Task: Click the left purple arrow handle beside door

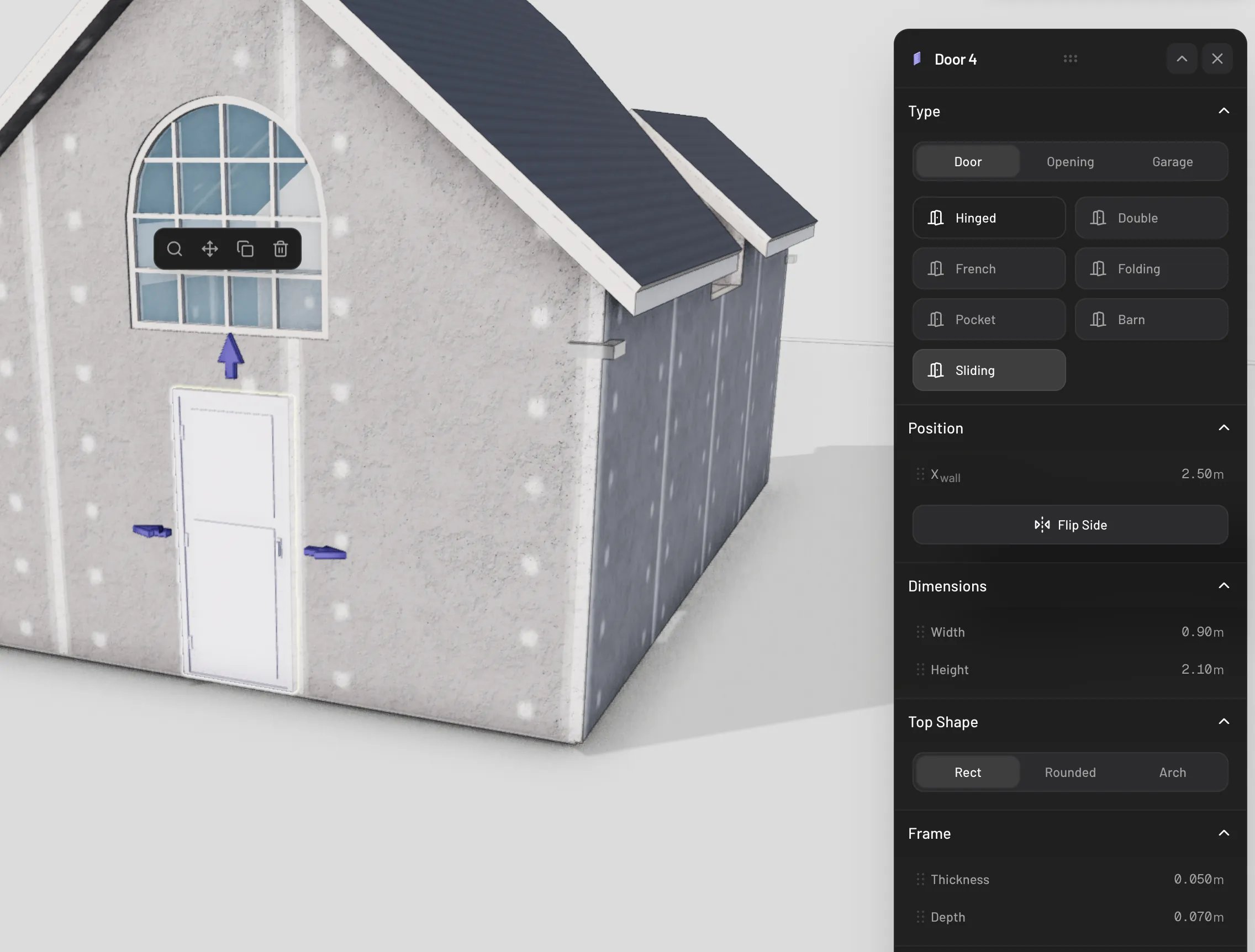Action: point(152,531)
